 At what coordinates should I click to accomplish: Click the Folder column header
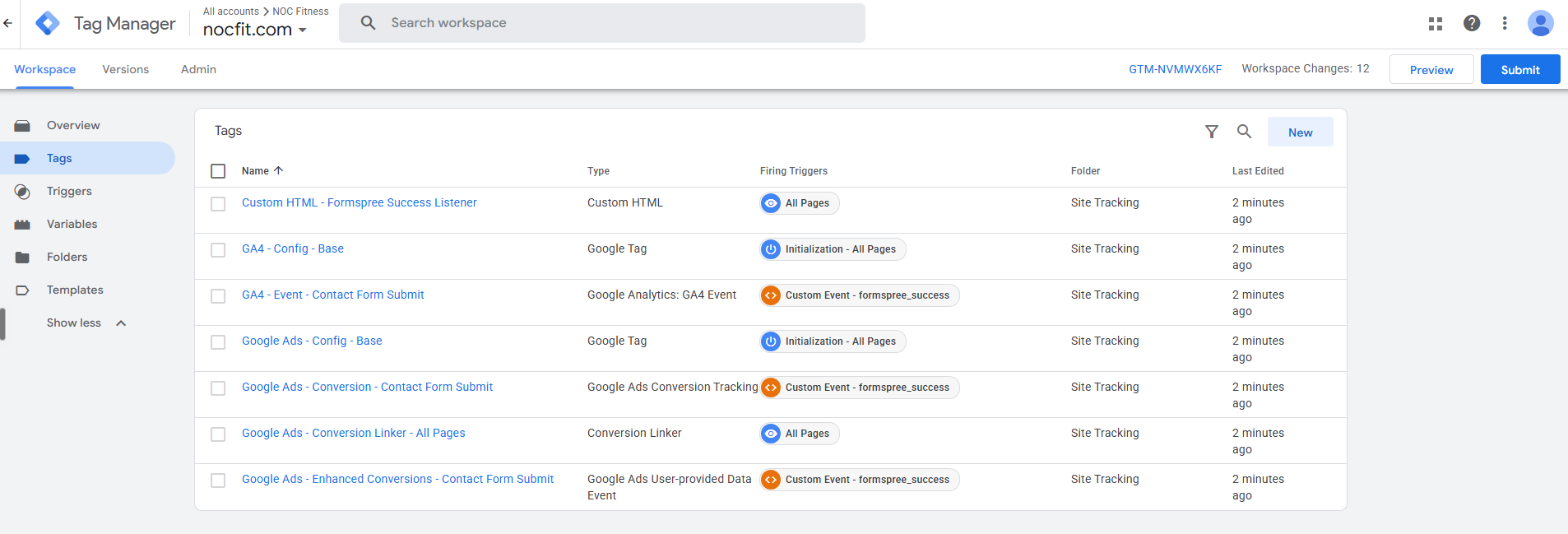[x=1085, y=171]
